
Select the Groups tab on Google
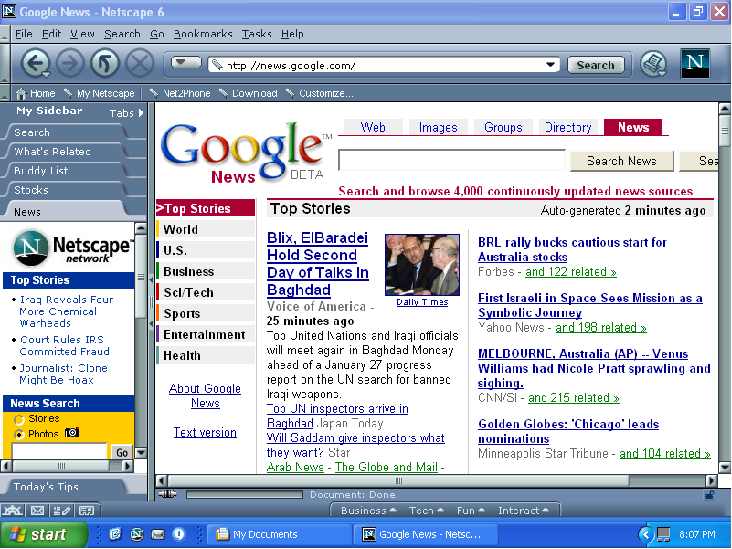click(x=503, y=127)
